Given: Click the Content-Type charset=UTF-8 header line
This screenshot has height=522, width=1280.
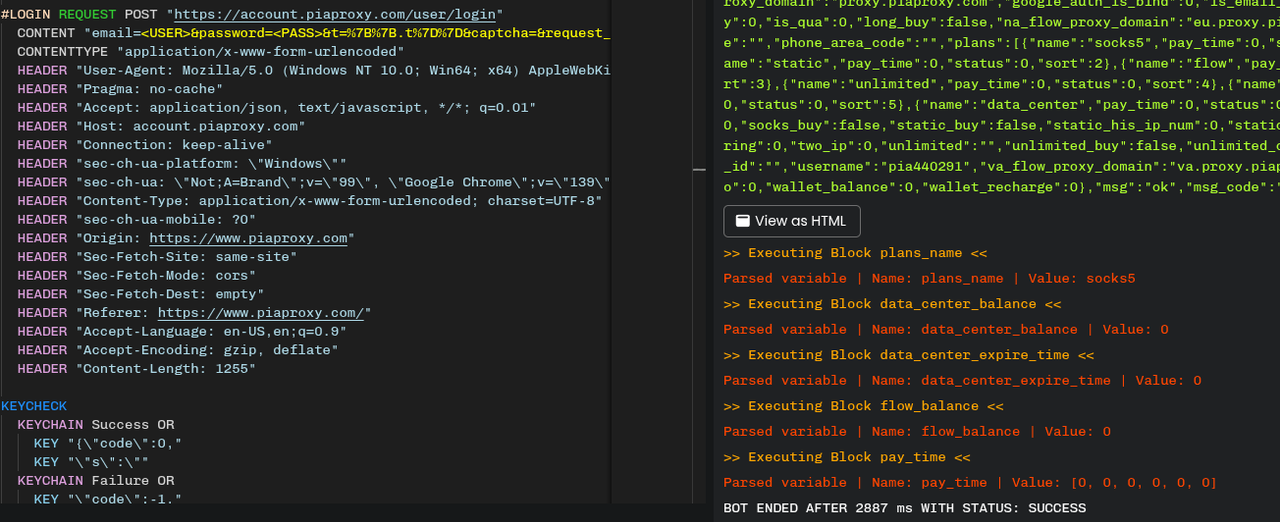Looking at the screenshot, I should pos(310,200).
